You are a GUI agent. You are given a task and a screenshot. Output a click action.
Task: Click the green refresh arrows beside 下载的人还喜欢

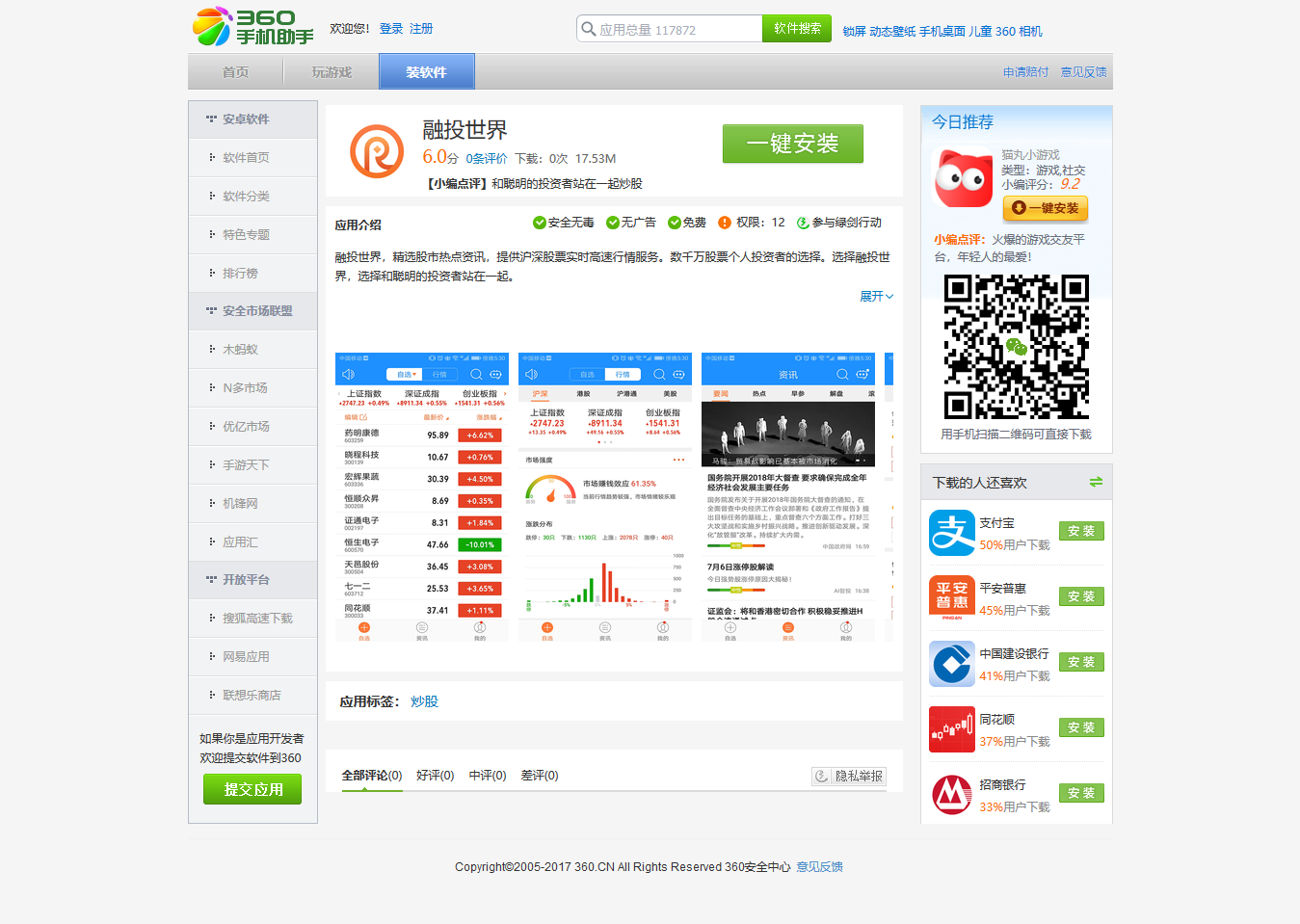pos(1096,482)
